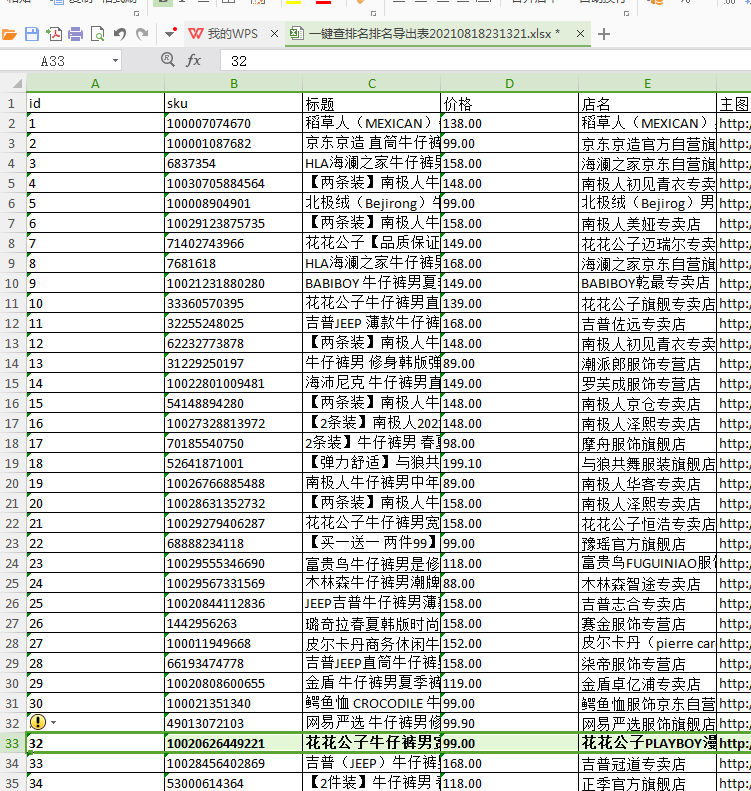This screenshot has height=791, width=751.
Task: Select title cell 璐奇拉春夏韩版时尚
Action: point(372,624)
